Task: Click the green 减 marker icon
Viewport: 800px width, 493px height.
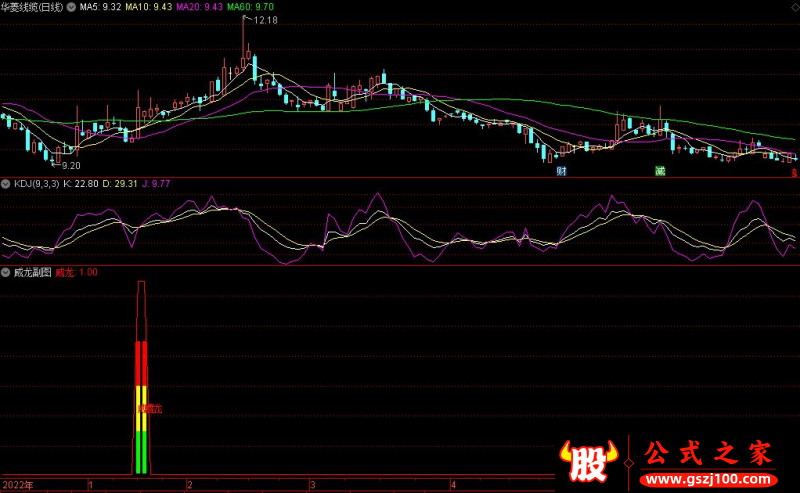Action: (x=659, y=171)
